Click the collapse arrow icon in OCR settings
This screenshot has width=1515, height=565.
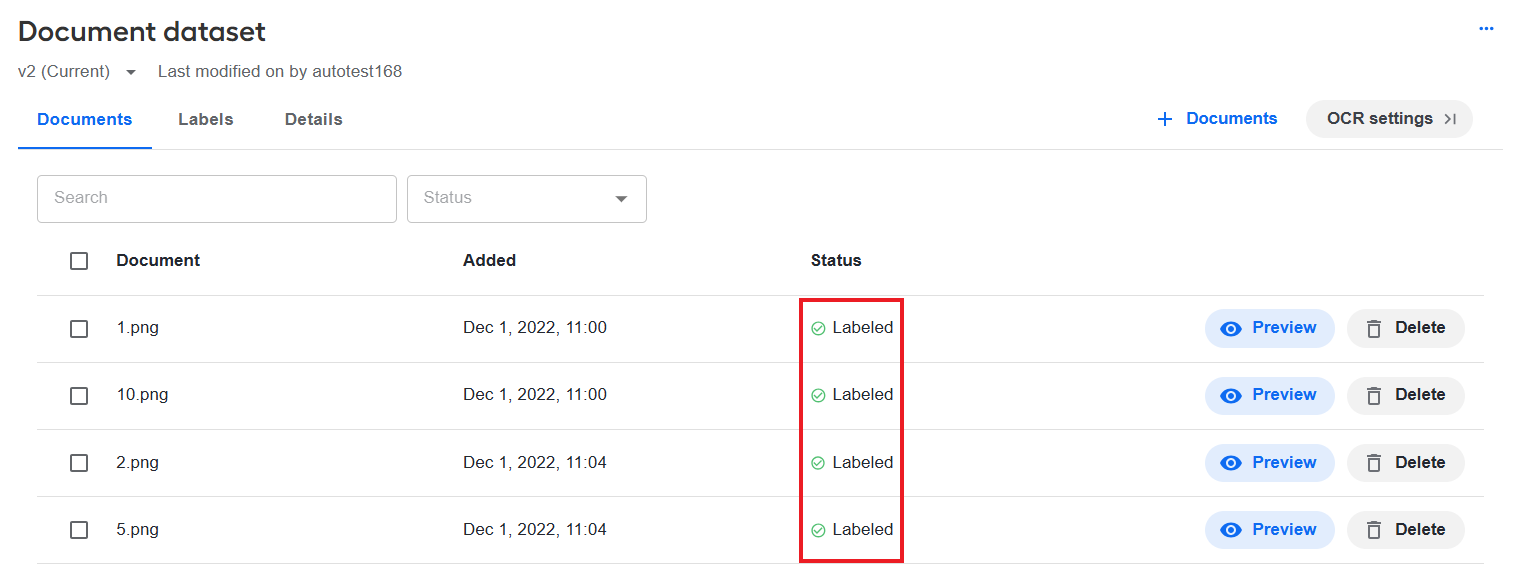tap(1450, 119)
